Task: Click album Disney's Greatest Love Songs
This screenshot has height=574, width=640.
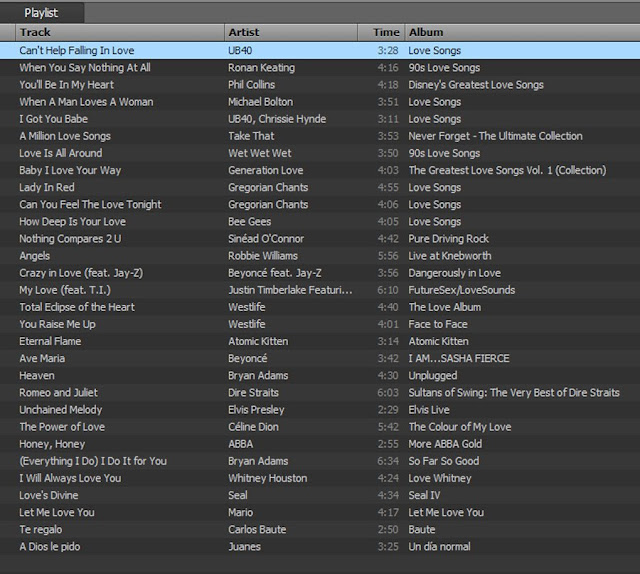Action: tap(476, 85)
